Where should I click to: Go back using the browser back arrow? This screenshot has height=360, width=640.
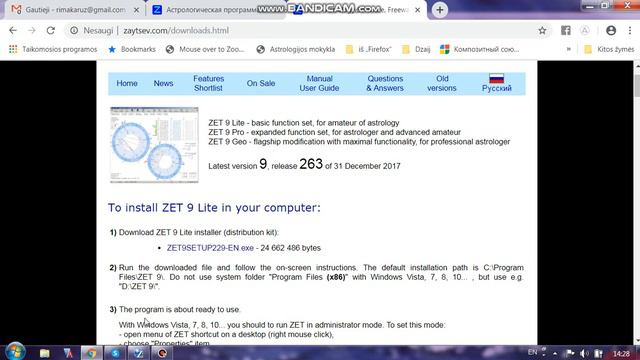pyautogui.click(x=13, y=31)
